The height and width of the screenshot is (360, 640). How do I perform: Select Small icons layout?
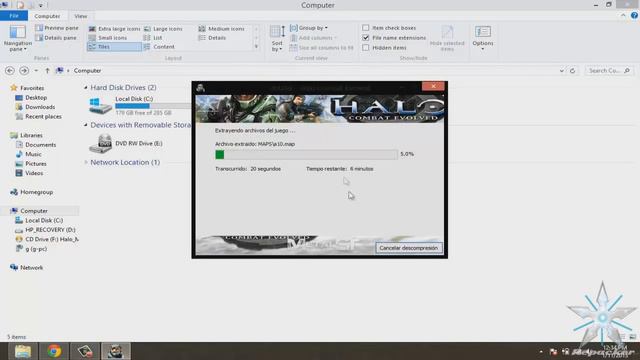(108, 38)
